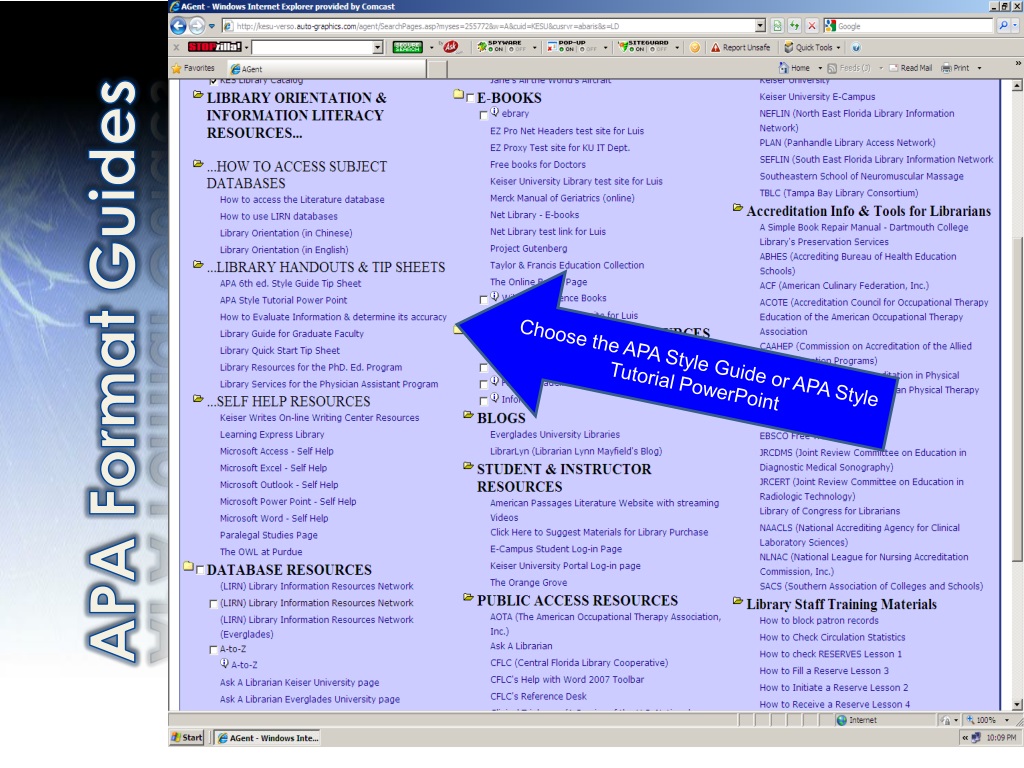Click in the address bar URL field

coord(490,26)
